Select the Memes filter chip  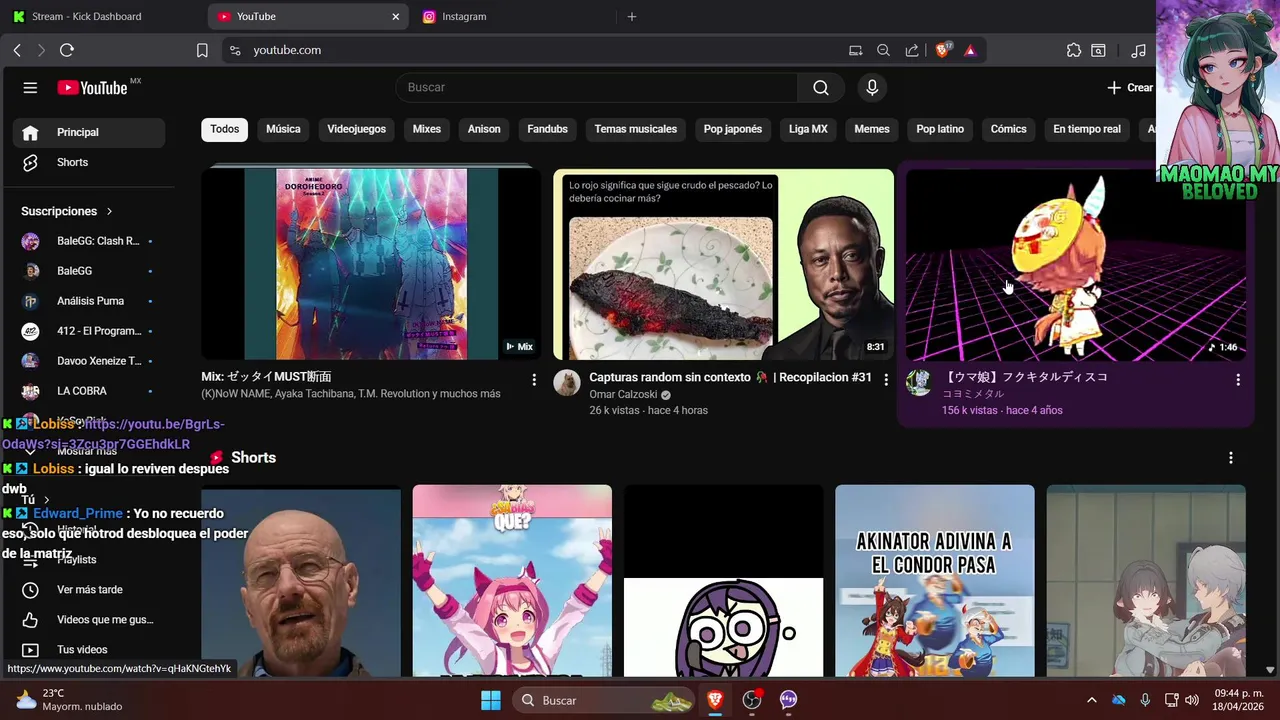pos(872,129)
